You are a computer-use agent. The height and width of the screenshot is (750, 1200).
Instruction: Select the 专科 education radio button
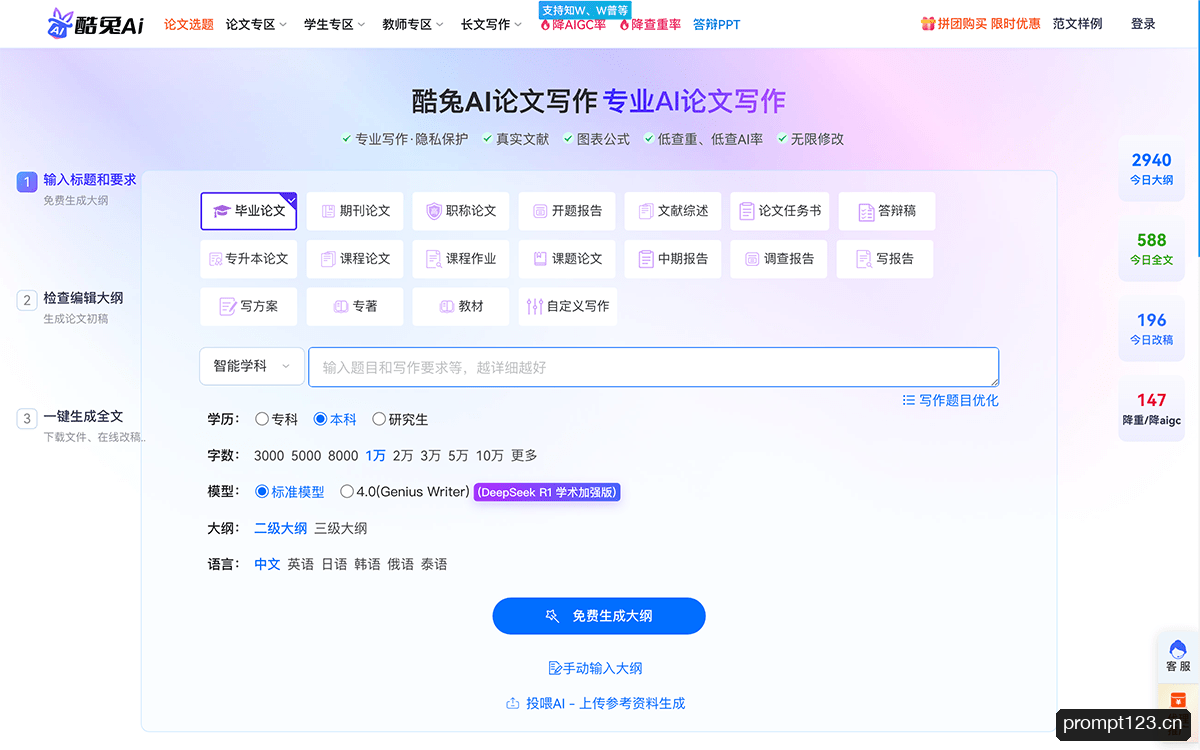[277, 419]
